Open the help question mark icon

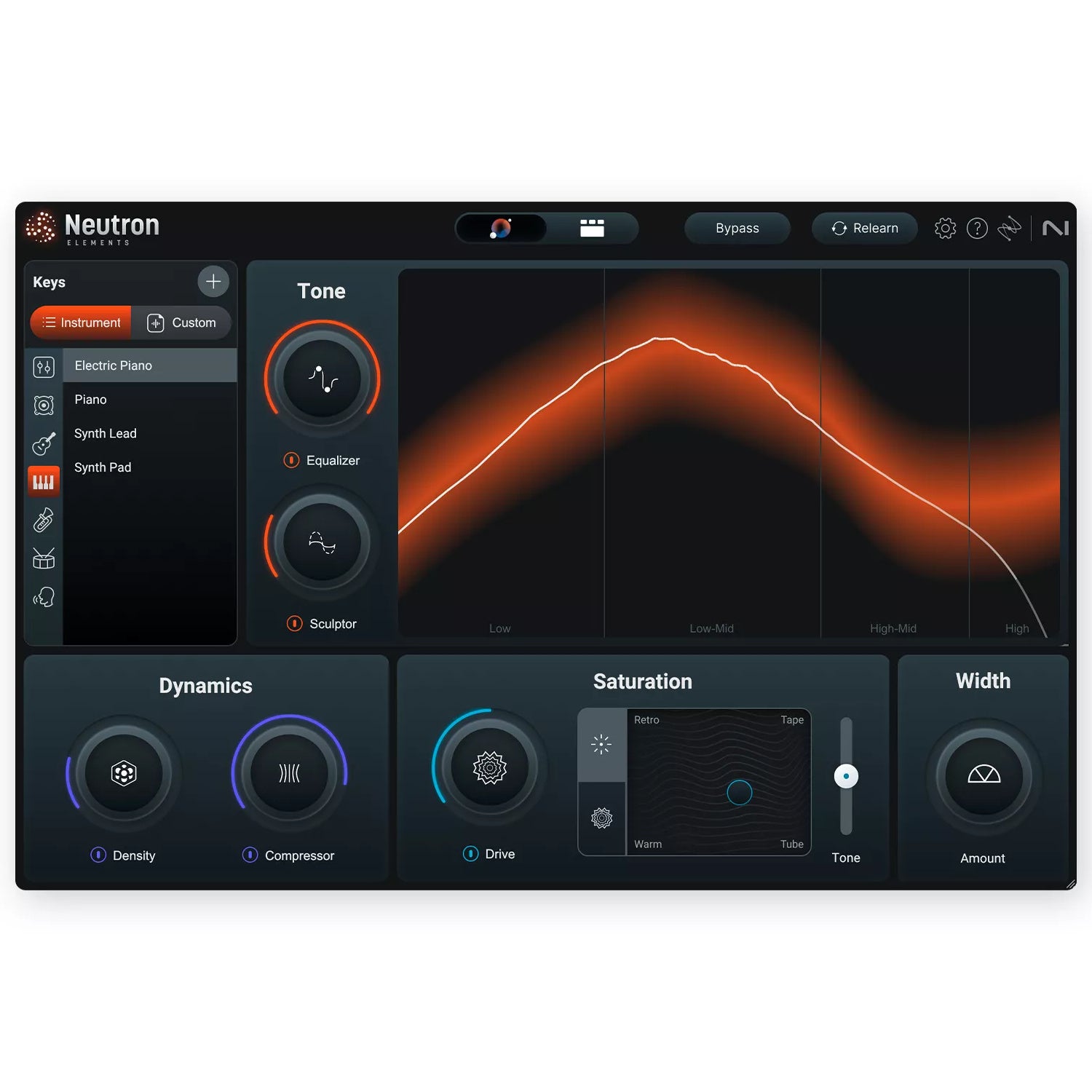tap(977, 229)
